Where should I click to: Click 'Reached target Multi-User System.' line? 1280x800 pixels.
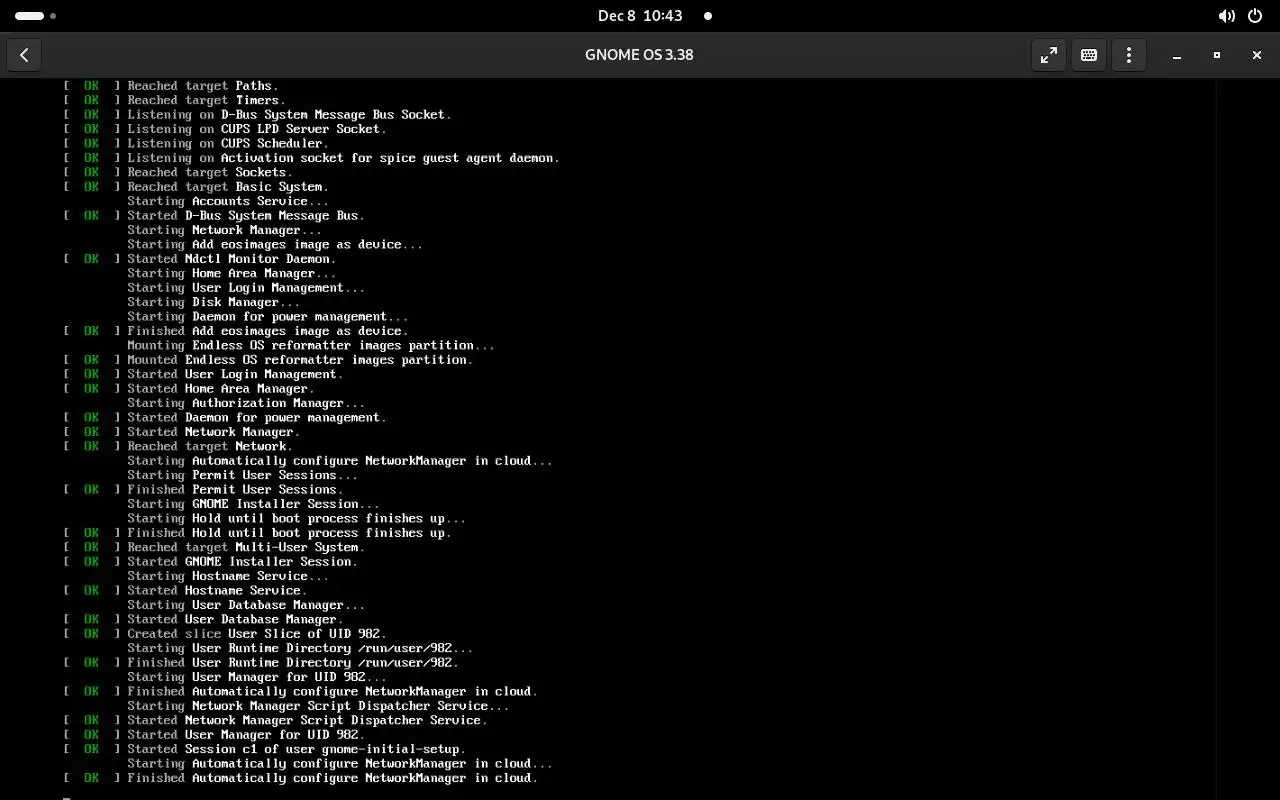[x=246, y=547]
